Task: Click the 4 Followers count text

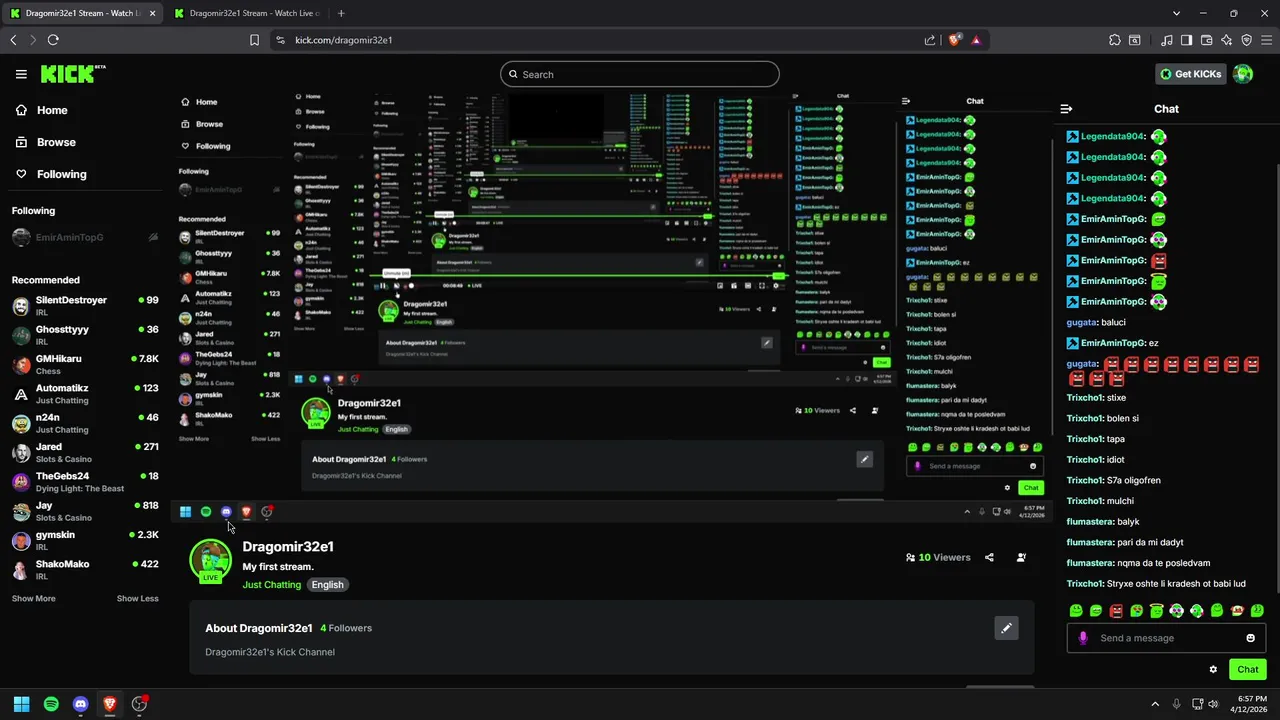Action: pos(346,628)
